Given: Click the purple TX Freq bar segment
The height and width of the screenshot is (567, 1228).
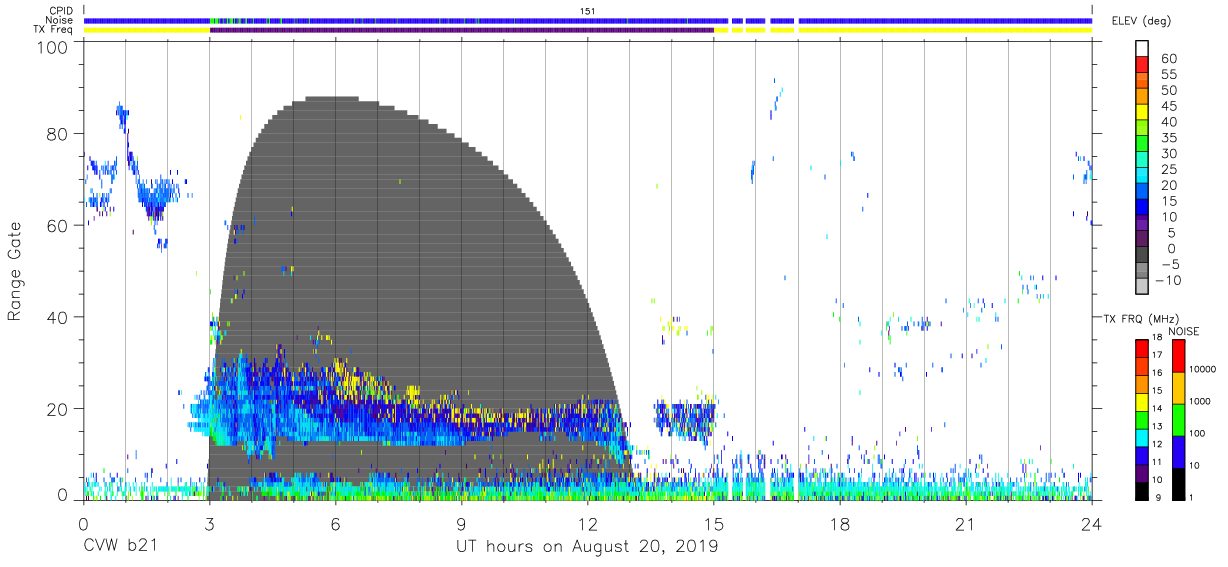Looking at the screenshot, I should coord(462,29).
